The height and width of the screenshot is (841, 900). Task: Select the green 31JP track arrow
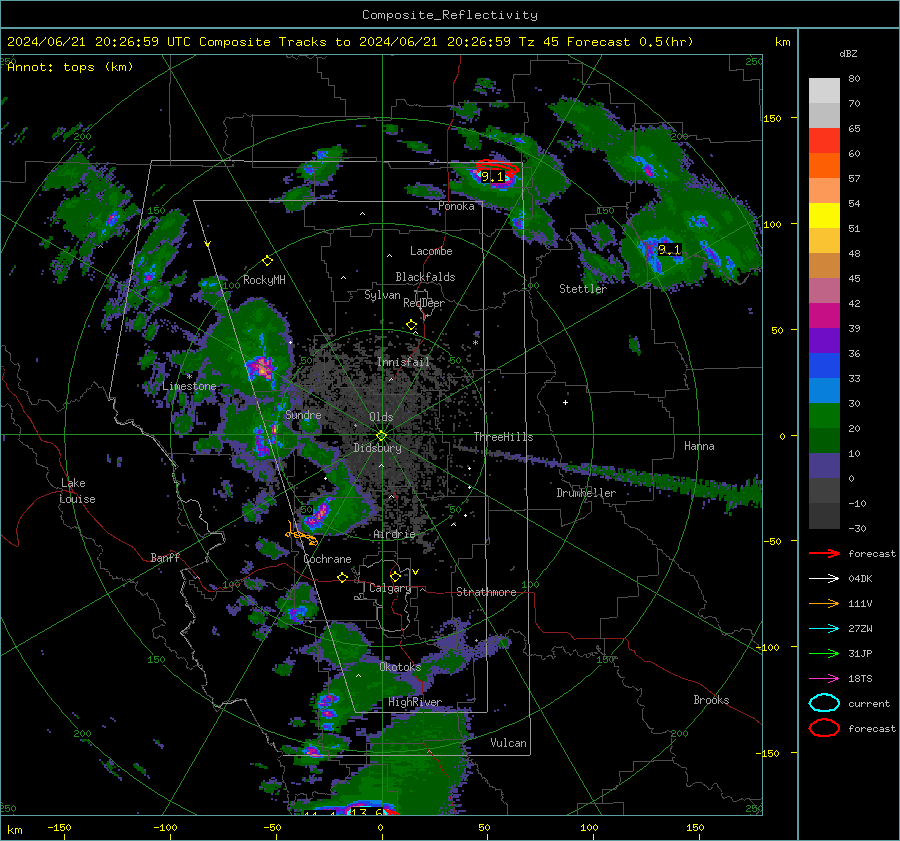tap(824, 653)
